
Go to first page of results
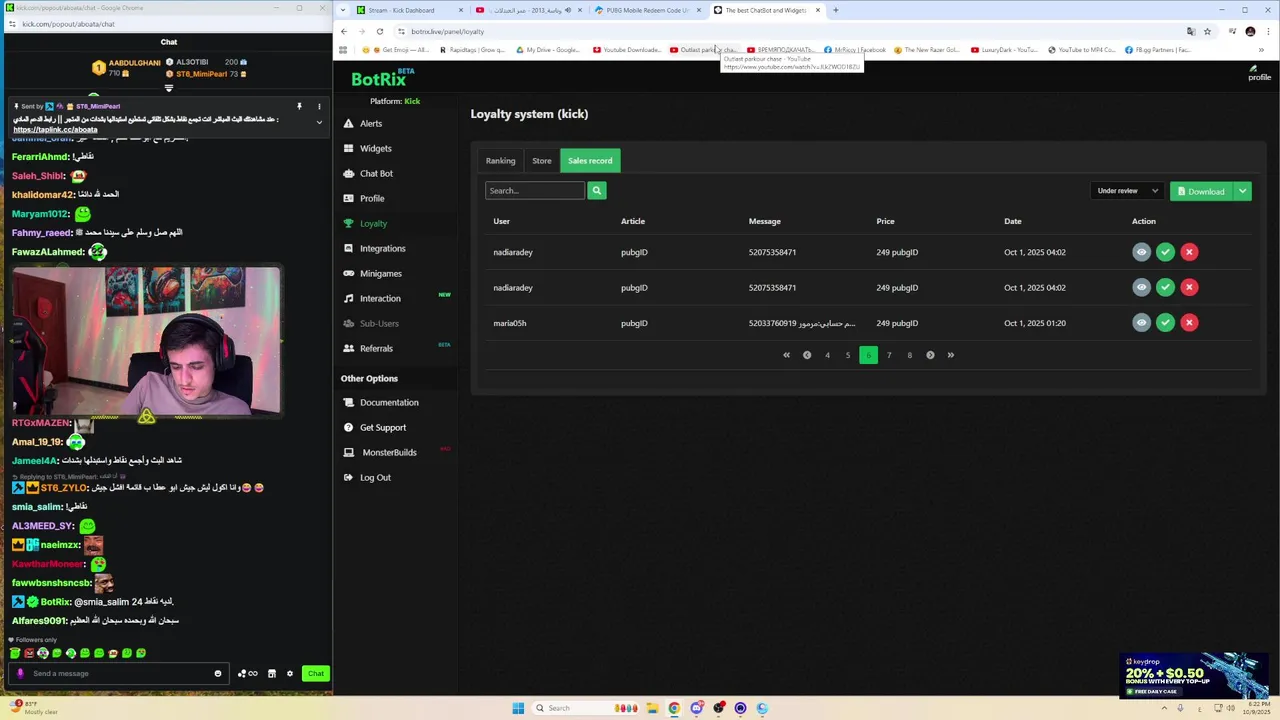pos(786,355)
